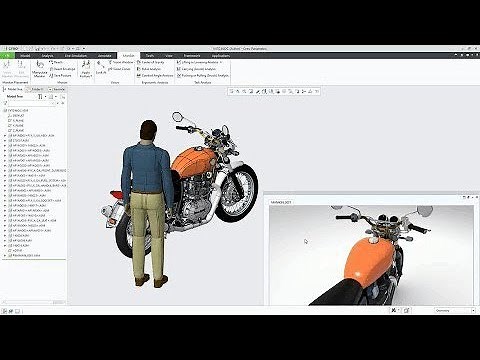480x360 pixels.
Task: Click Save Posture in Manikin group
Action: point(61,76)
